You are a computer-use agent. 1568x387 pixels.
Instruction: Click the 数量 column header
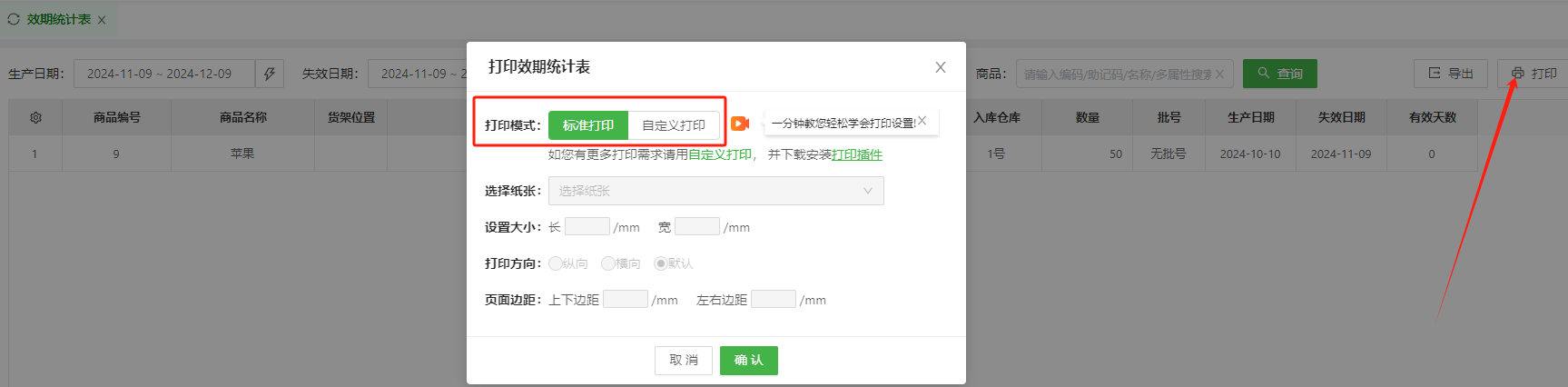click(1088, 117)
